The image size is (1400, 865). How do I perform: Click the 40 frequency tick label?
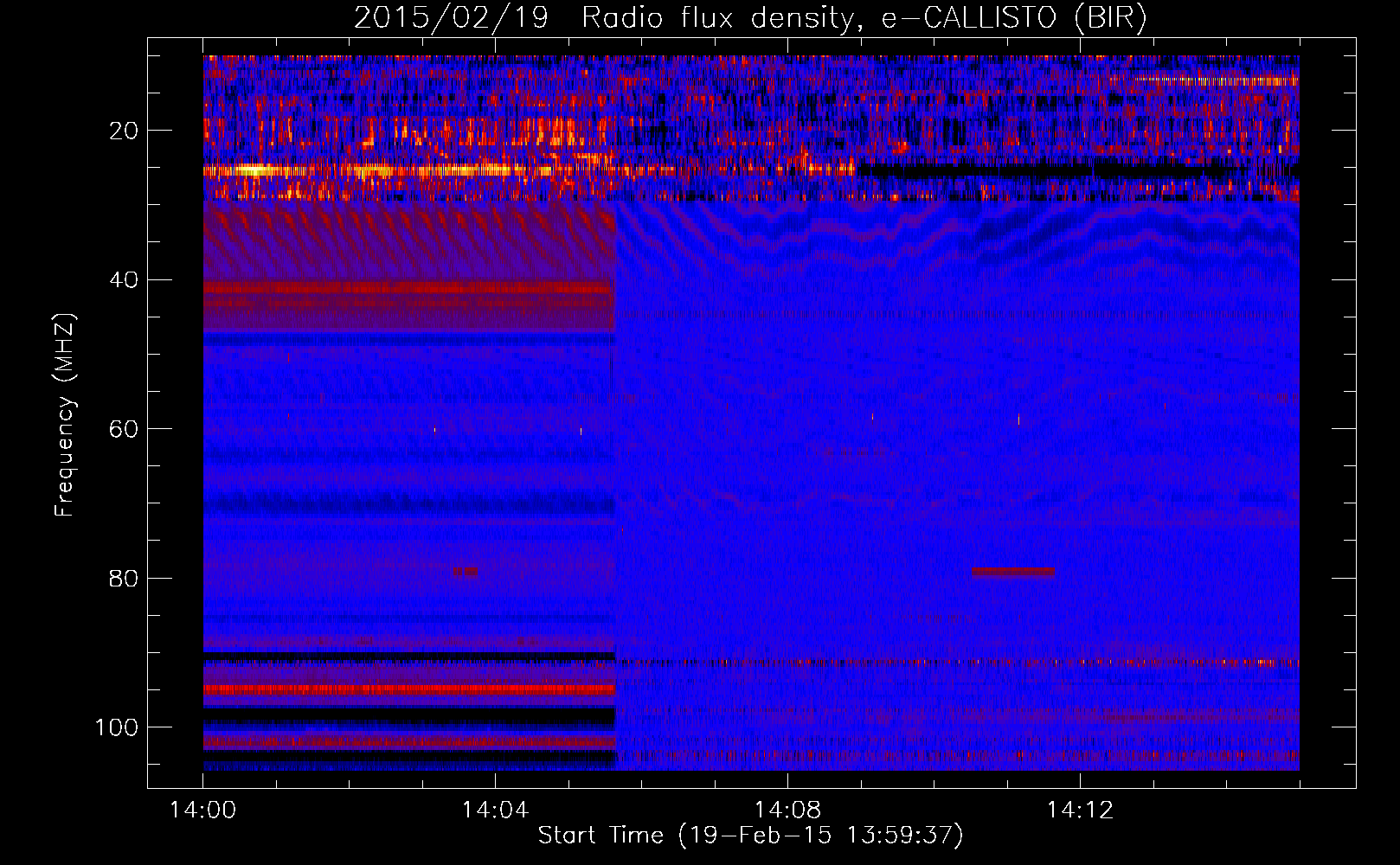124,280
